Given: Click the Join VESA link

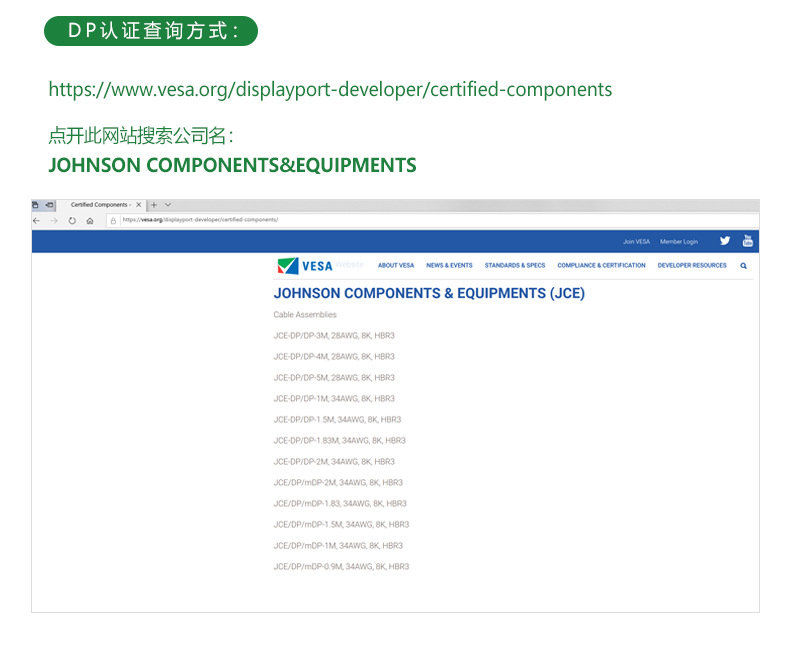Looking at the screenshot, I should (636, 242).
